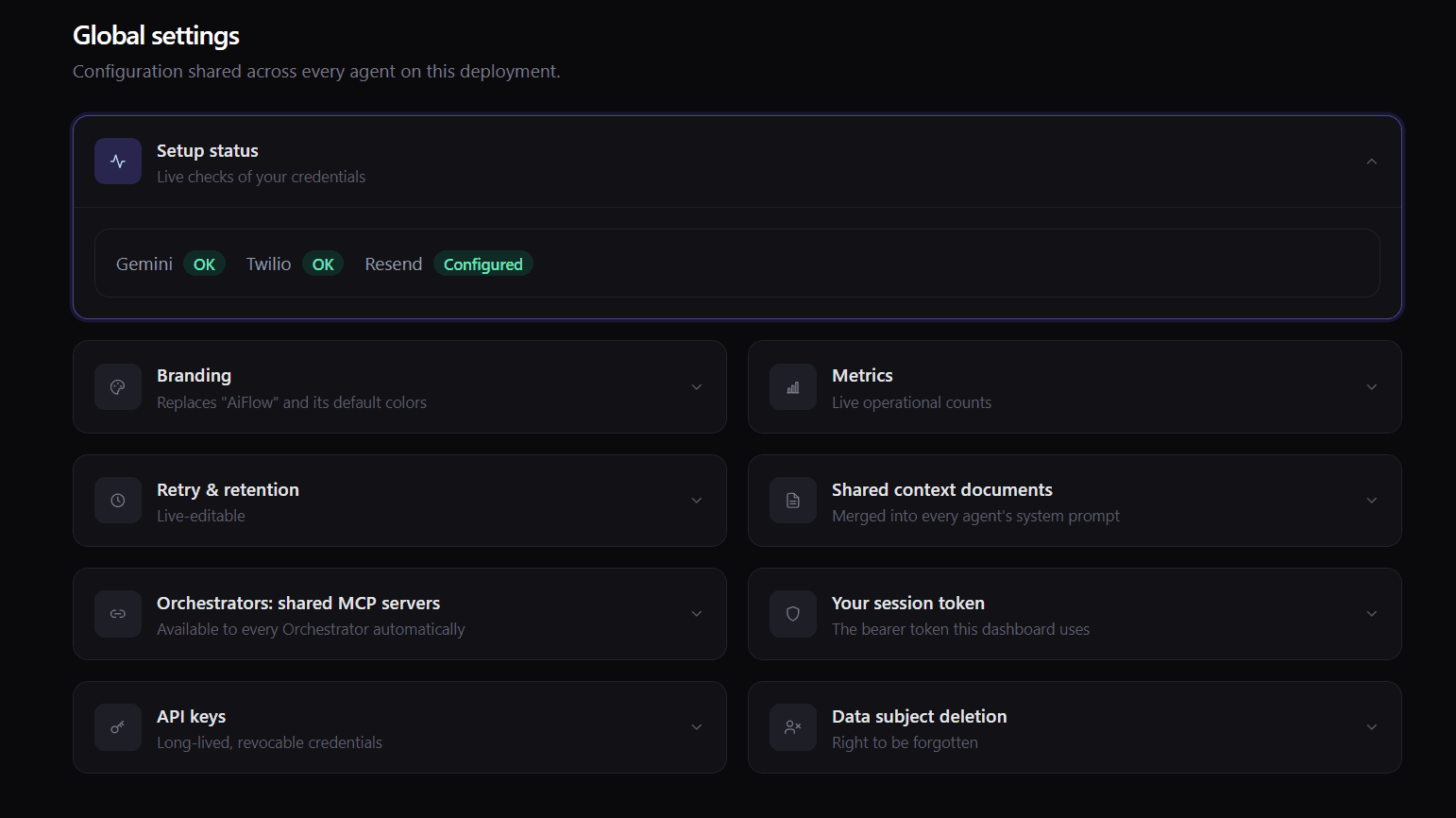Click "Live operational counts" subtitle

click(911, 403)
